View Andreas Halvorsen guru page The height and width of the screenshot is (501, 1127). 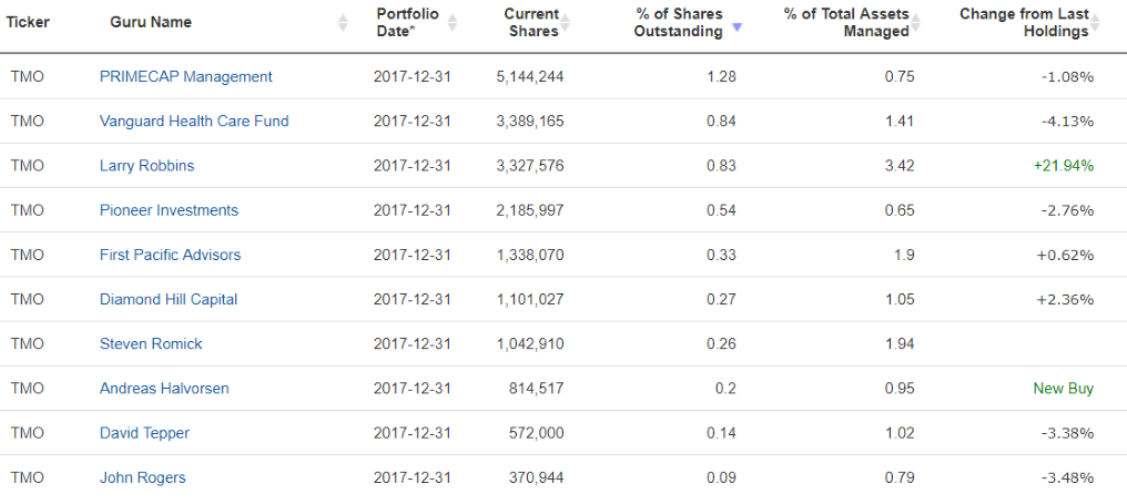pyautogui.click(x=165, y=388)
